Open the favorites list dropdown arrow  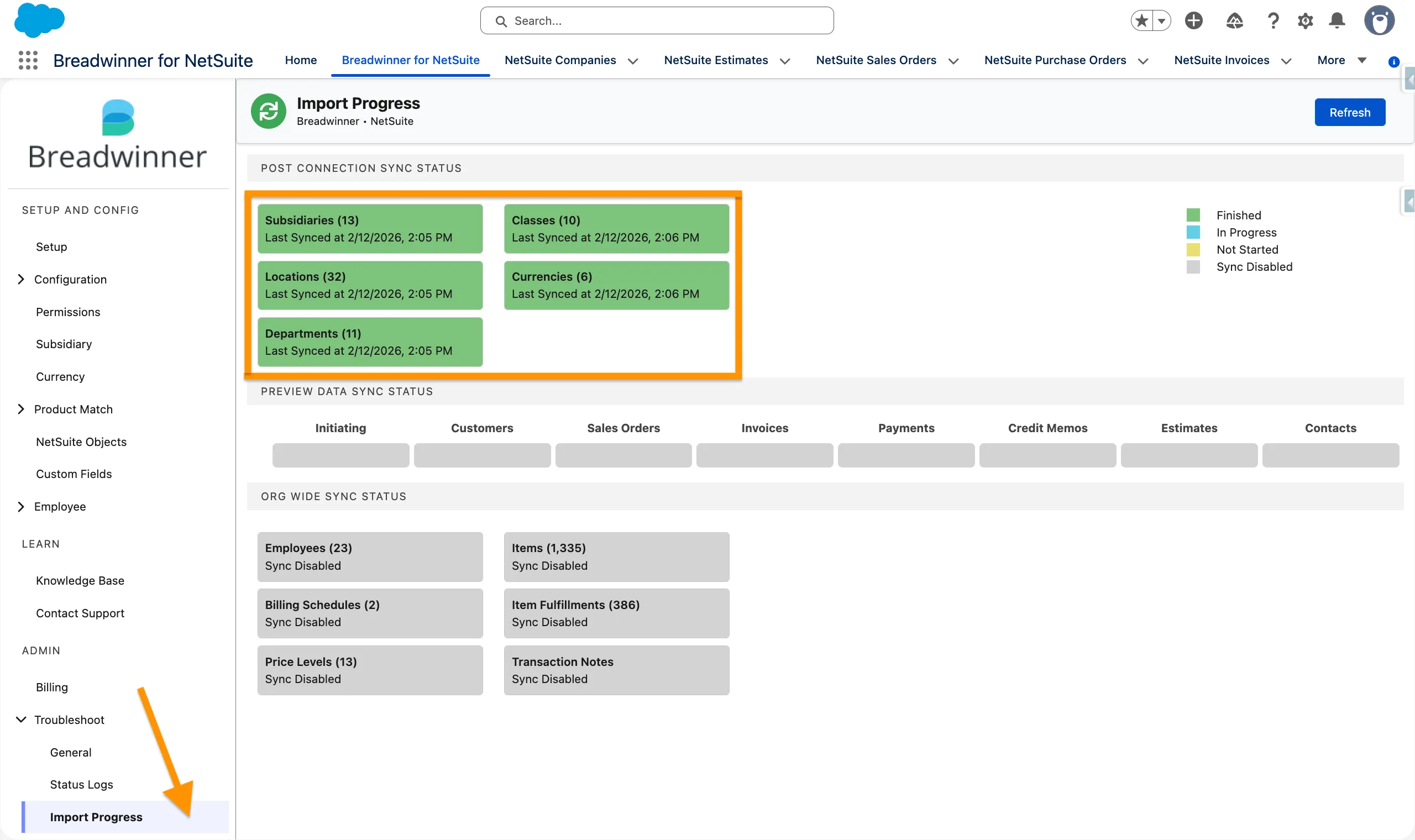point(1161,21)
